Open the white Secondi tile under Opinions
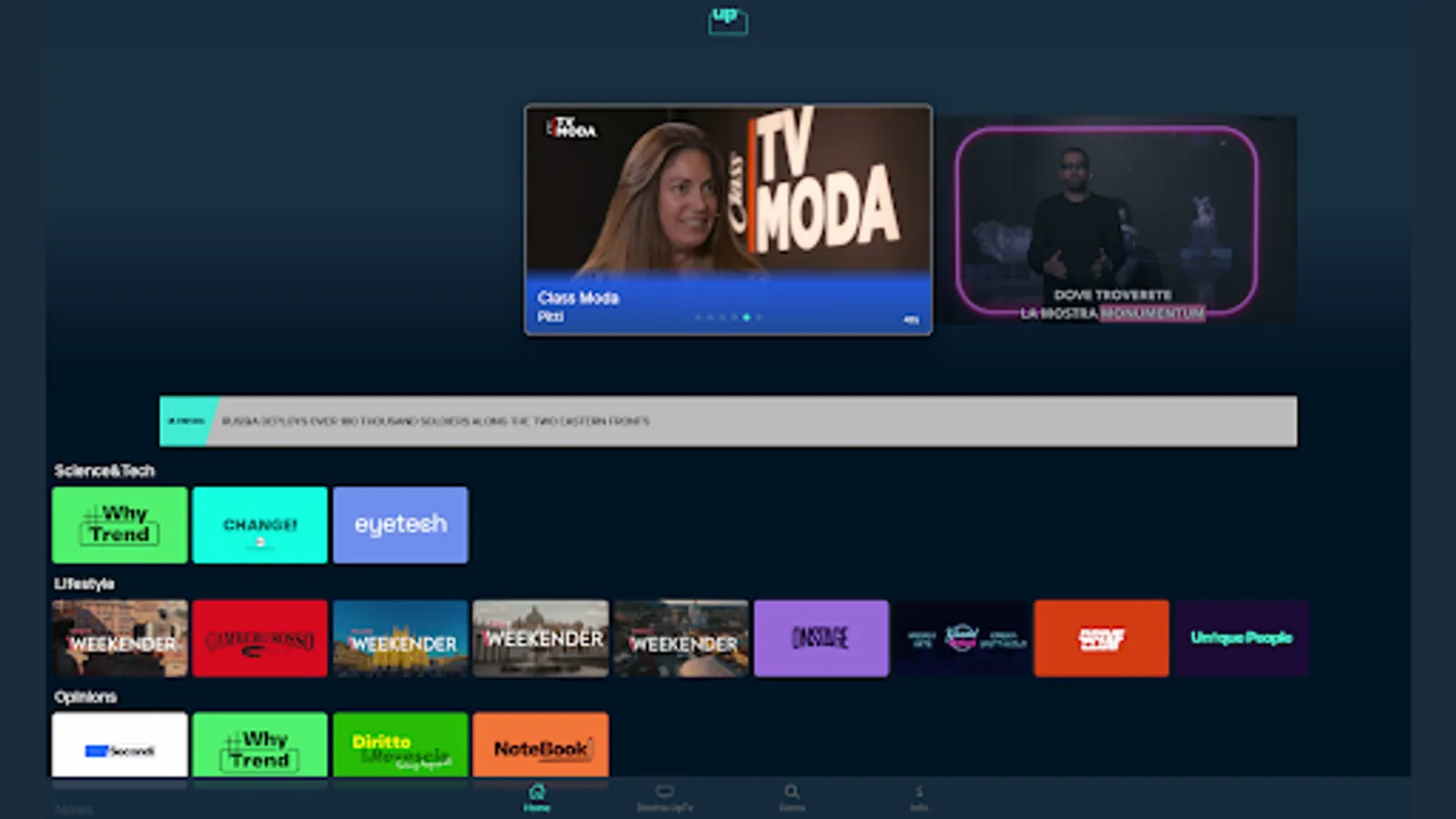This screenshot has height=819, width=1456. 119,745
